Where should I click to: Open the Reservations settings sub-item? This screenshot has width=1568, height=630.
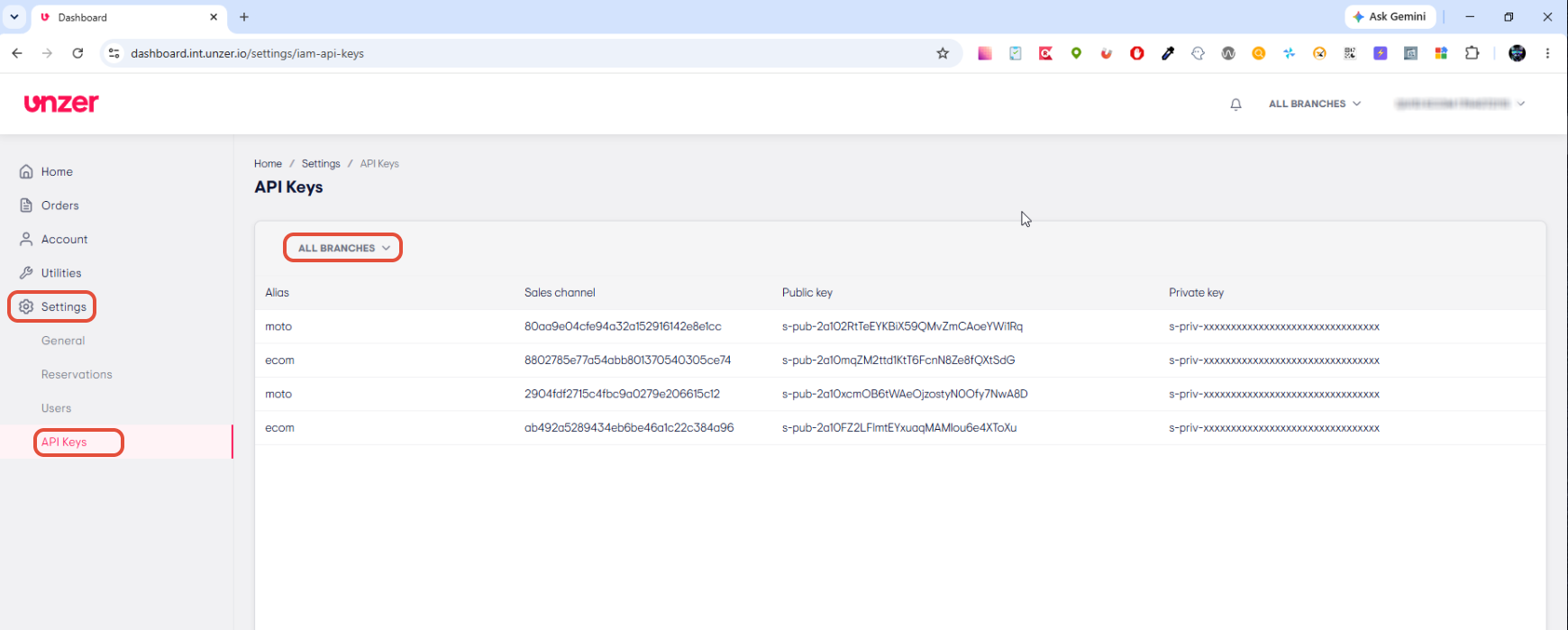(77, 374)
